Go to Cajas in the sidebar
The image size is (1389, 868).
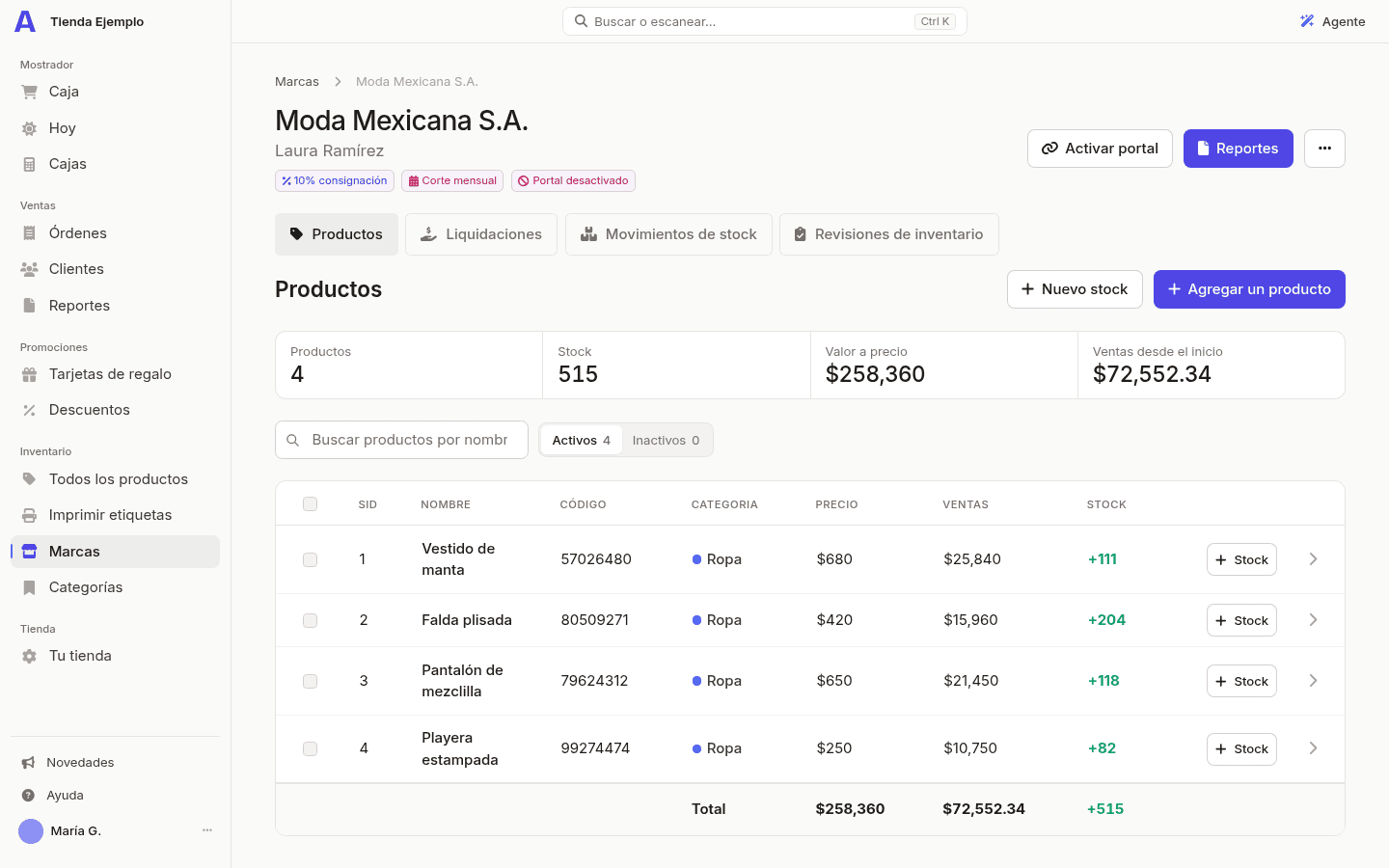115,164
